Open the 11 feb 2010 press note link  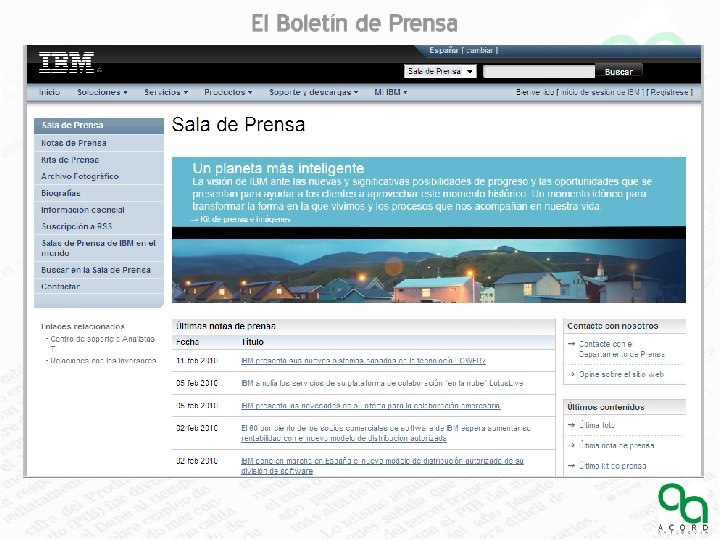tap(363, 361)
